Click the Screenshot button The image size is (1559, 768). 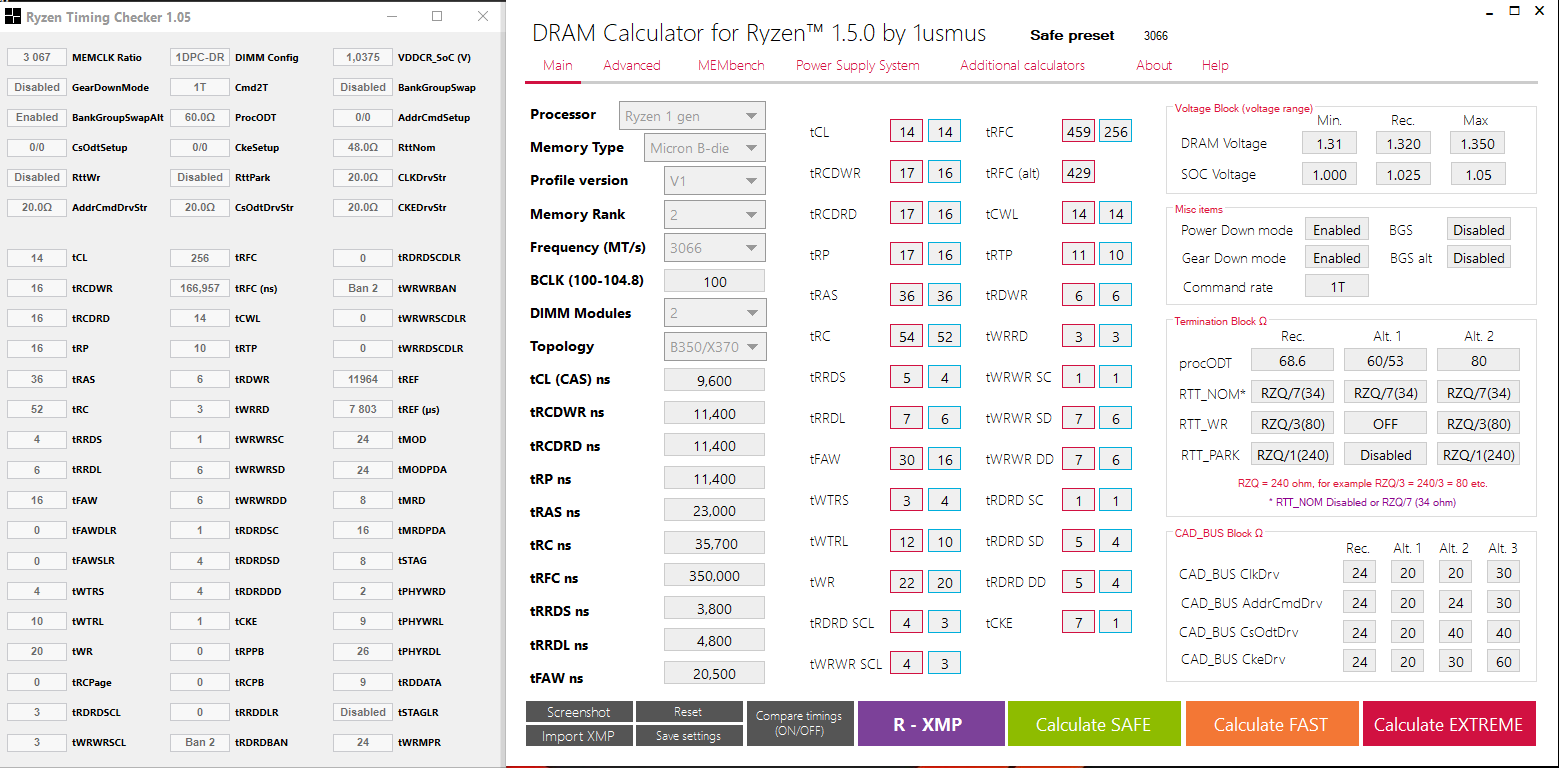pyautogui.click(x=579, y=712)
